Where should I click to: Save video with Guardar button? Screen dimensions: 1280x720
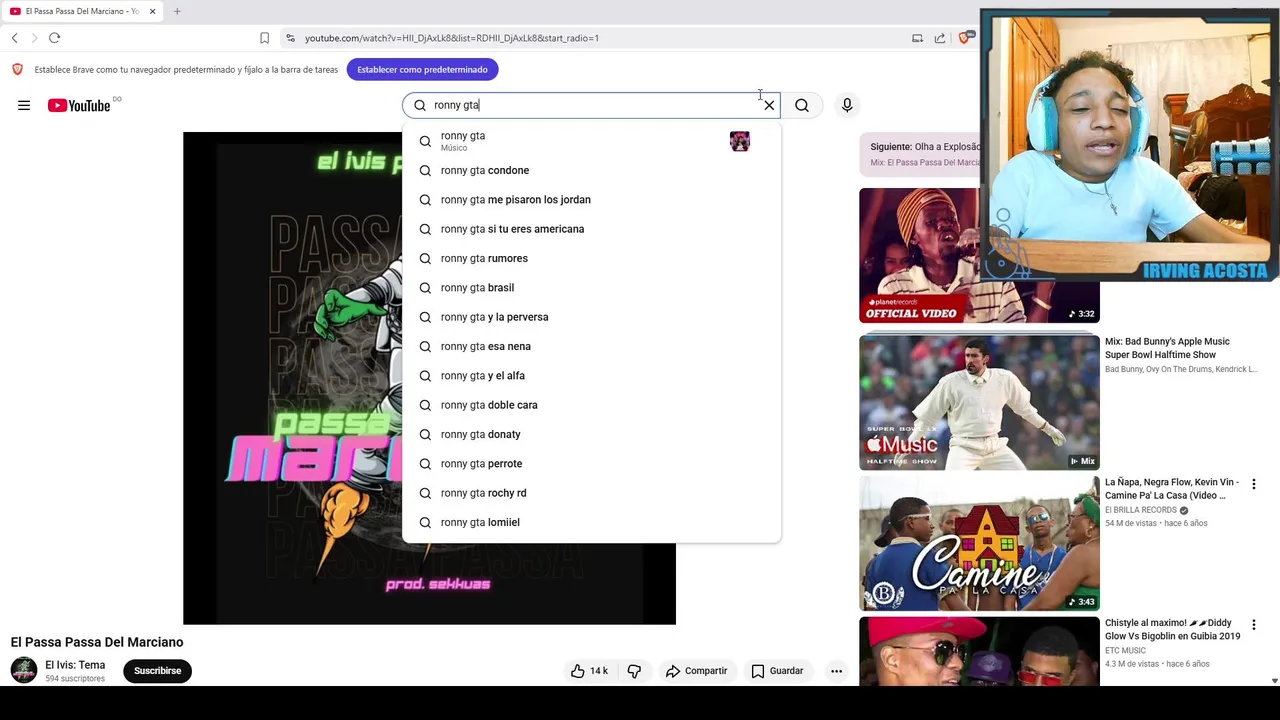tap(777, 671)
